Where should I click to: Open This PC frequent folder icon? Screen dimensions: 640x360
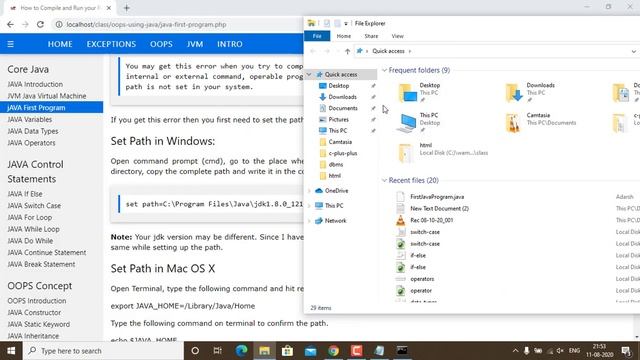point(407,122)
